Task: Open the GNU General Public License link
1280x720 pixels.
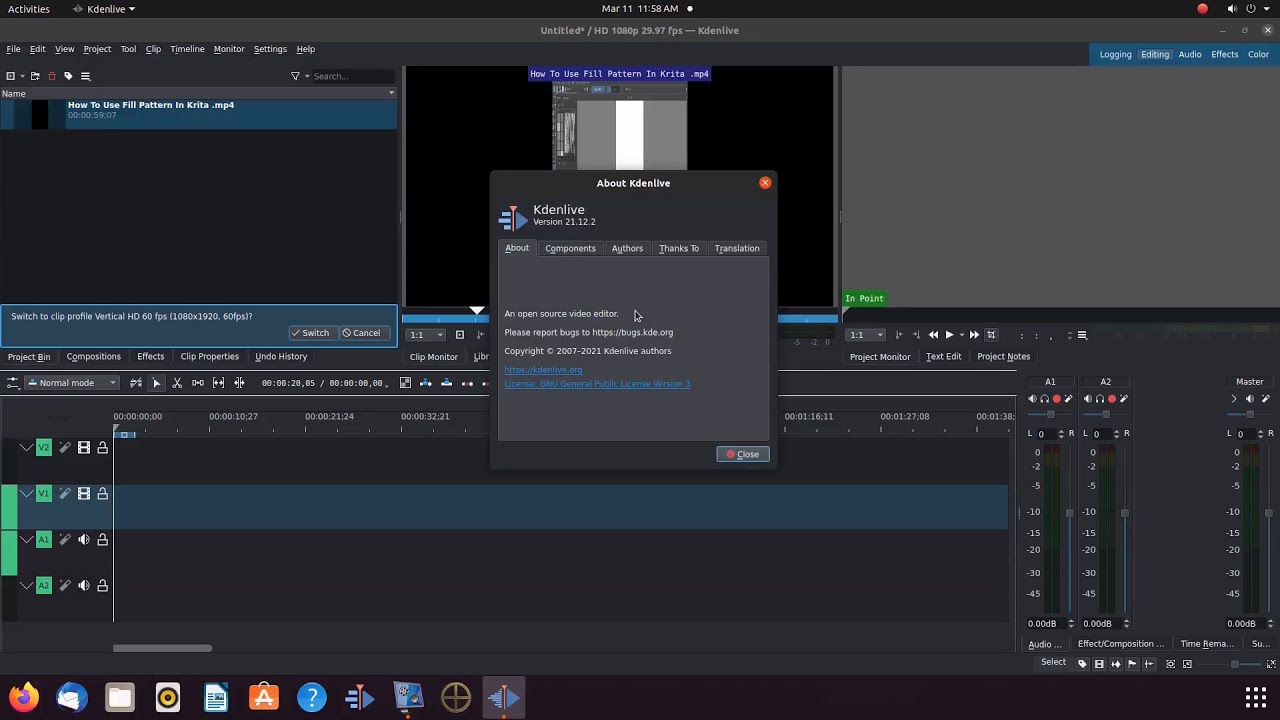Action: point(597,384)
